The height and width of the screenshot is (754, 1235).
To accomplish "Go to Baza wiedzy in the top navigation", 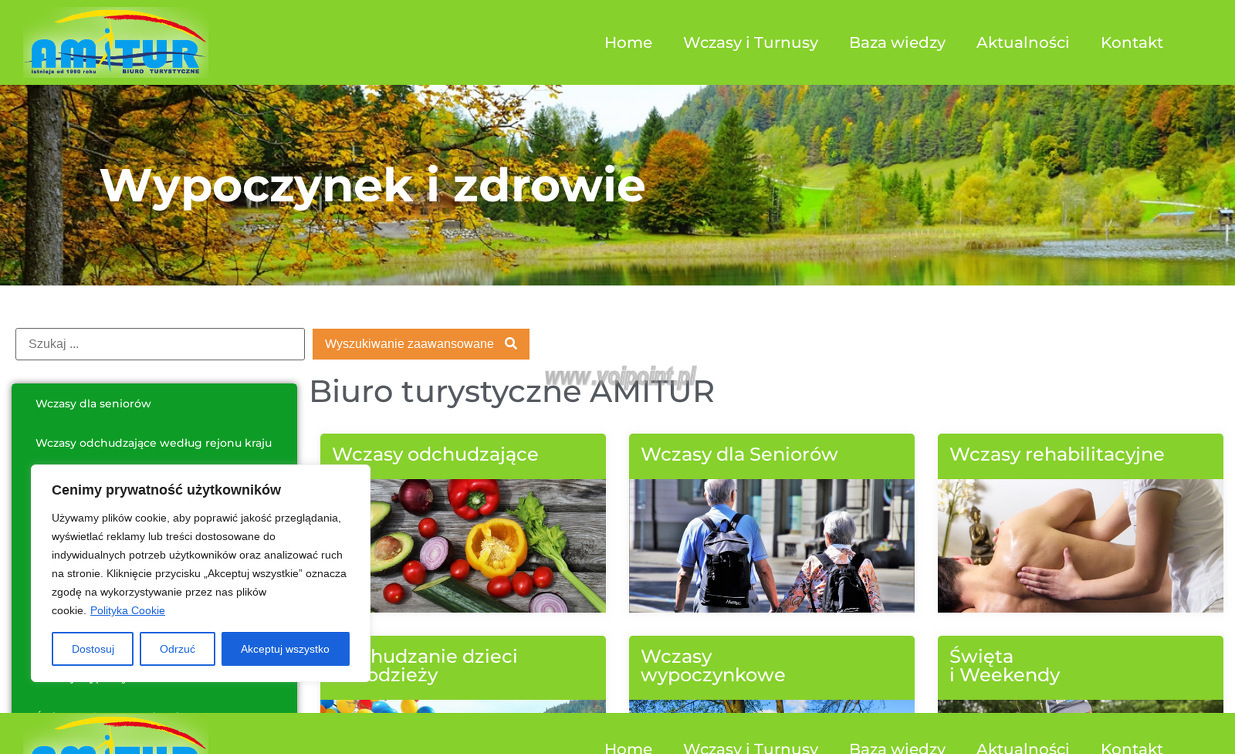I will click(x=897, y=43).
